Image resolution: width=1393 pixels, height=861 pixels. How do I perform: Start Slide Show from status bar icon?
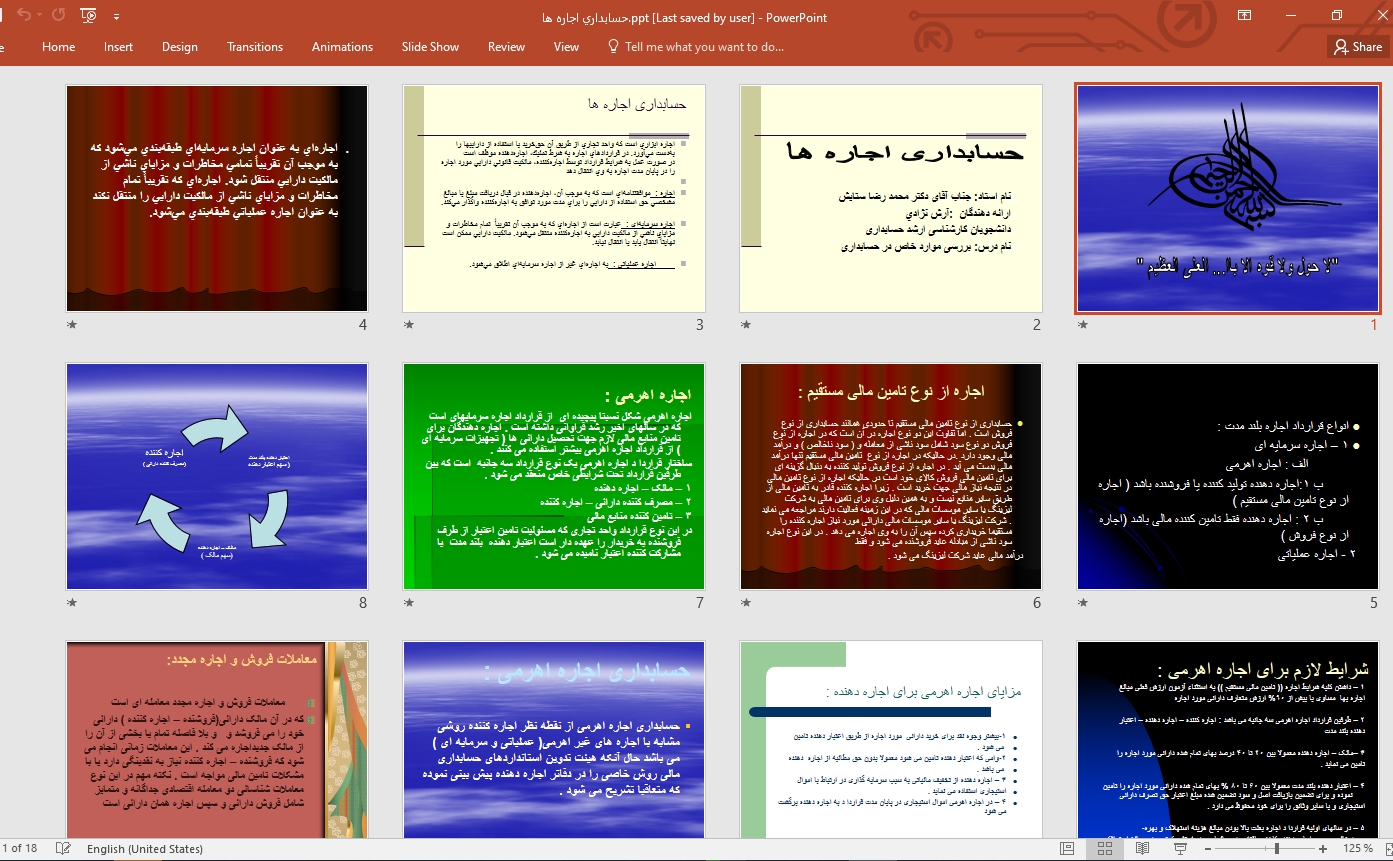1180,849
